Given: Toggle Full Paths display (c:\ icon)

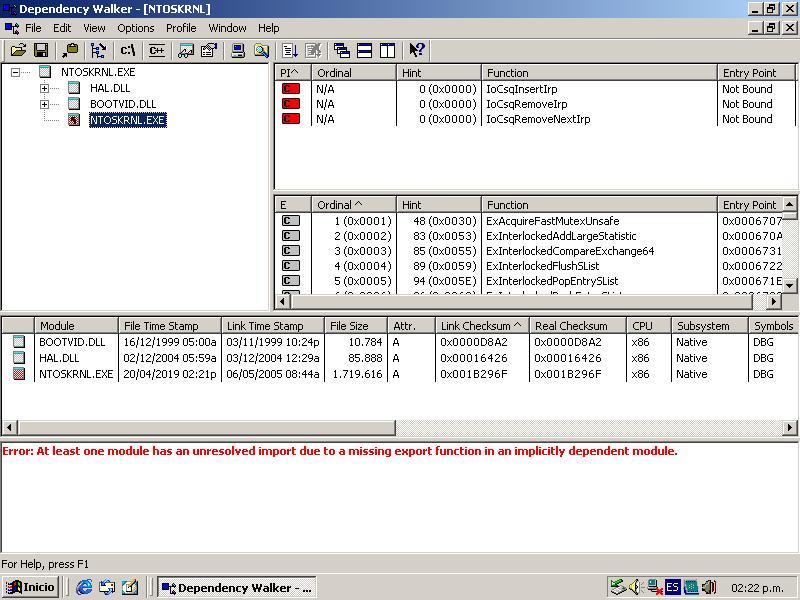Looking at the screenshot, I should 128,50.
